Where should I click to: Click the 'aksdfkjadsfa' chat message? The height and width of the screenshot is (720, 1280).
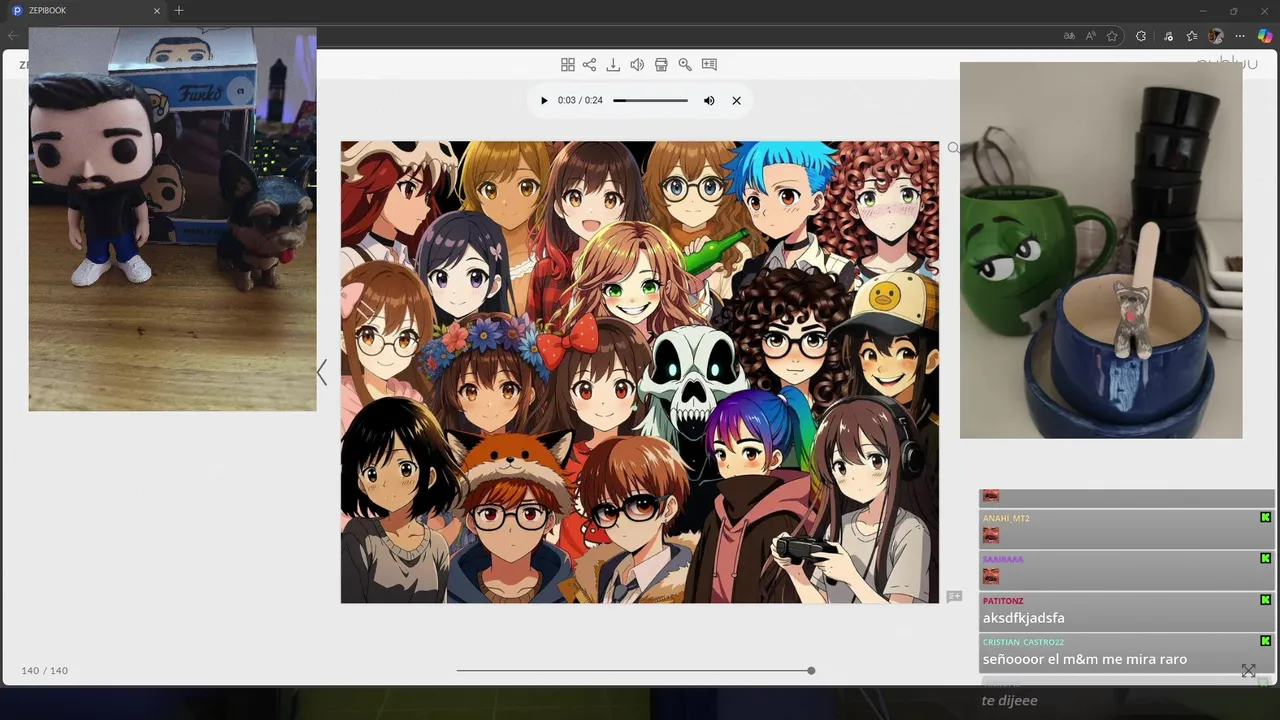point(1024,618)
